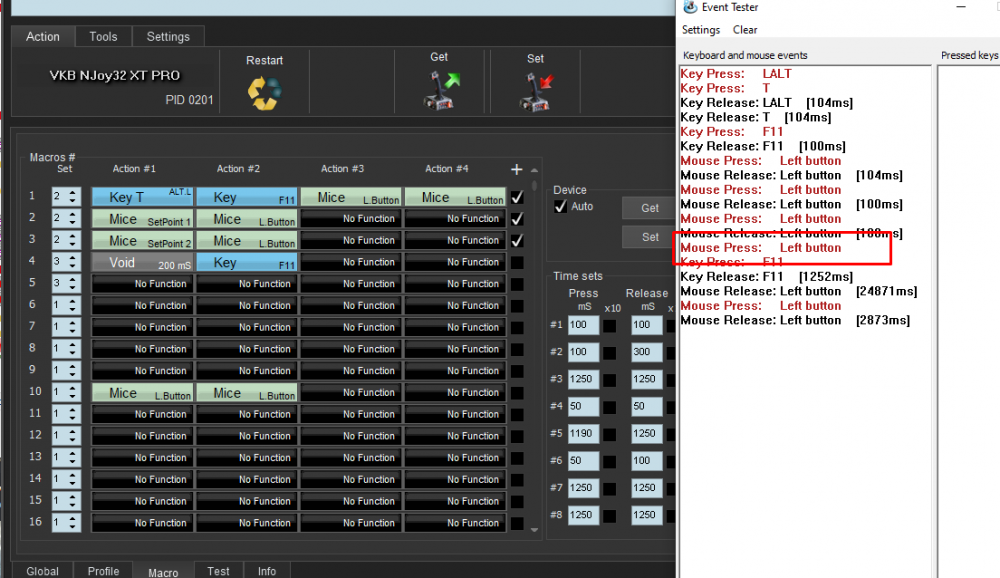Select 'Key Press: LALT' event line
The height and width of the screenshot is (578, 1000).
click(x=736, y=74)
